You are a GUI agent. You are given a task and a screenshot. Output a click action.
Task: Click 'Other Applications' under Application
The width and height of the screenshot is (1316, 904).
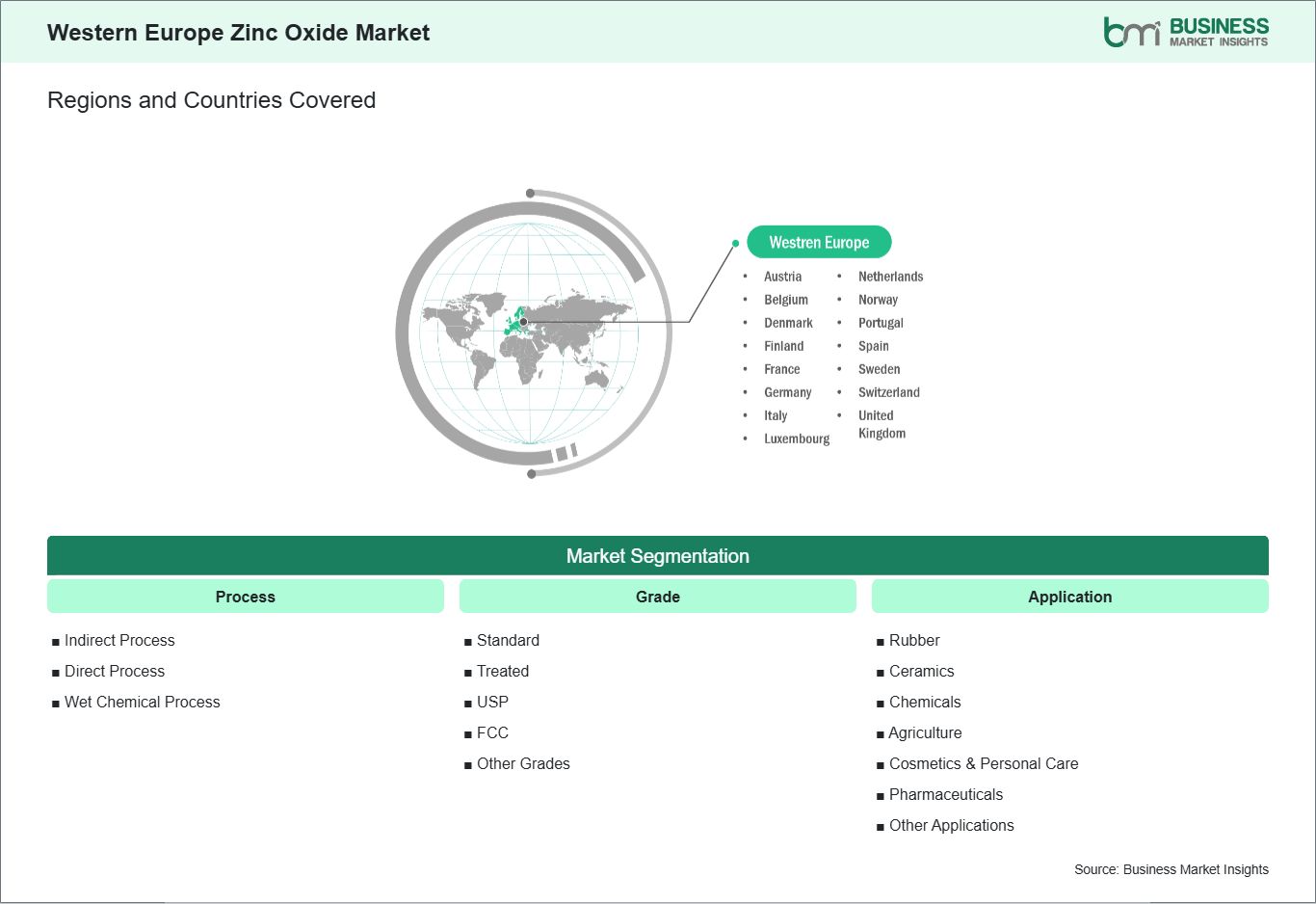pos(951,825)
